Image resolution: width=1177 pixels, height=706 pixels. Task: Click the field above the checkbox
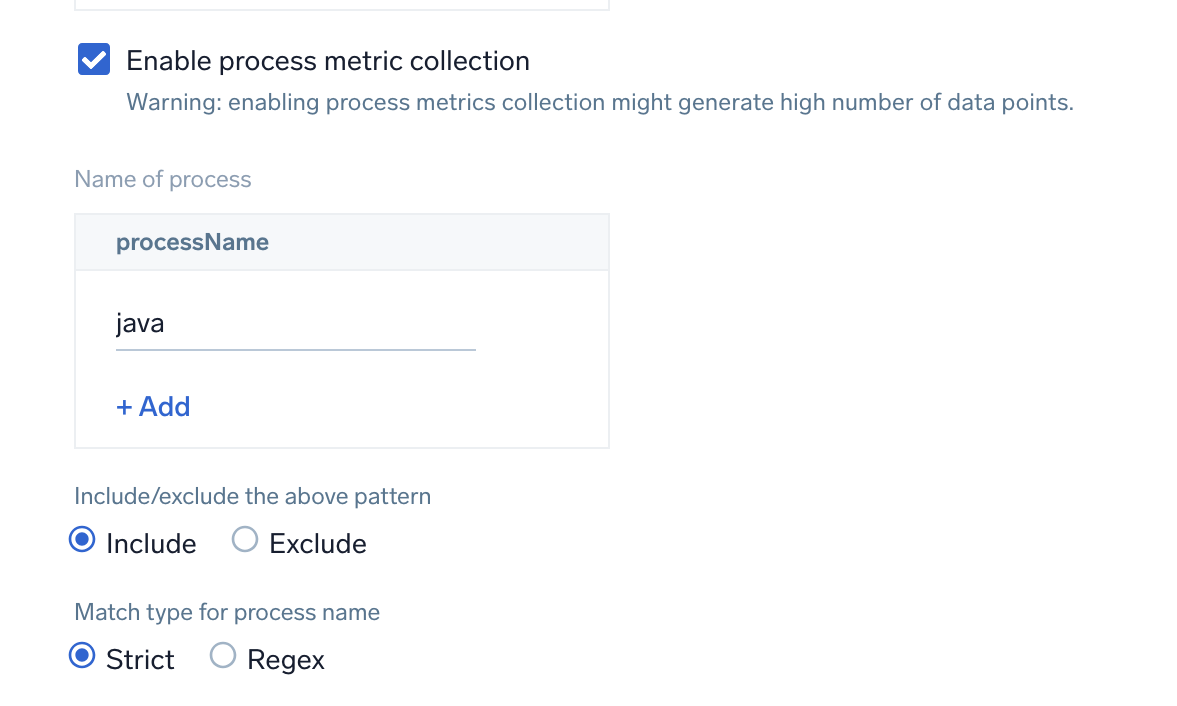pos(340,5)
